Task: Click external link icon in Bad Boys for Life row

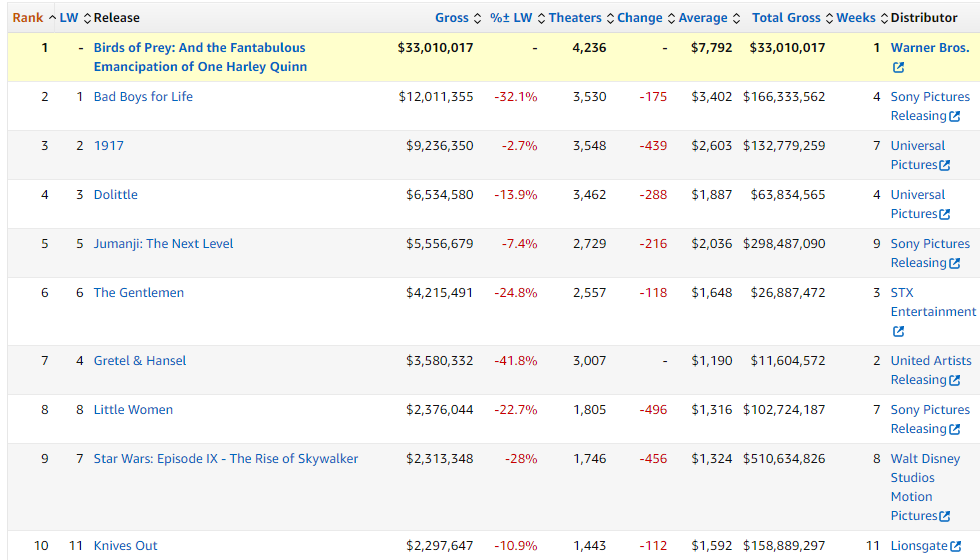Action: 954,116
